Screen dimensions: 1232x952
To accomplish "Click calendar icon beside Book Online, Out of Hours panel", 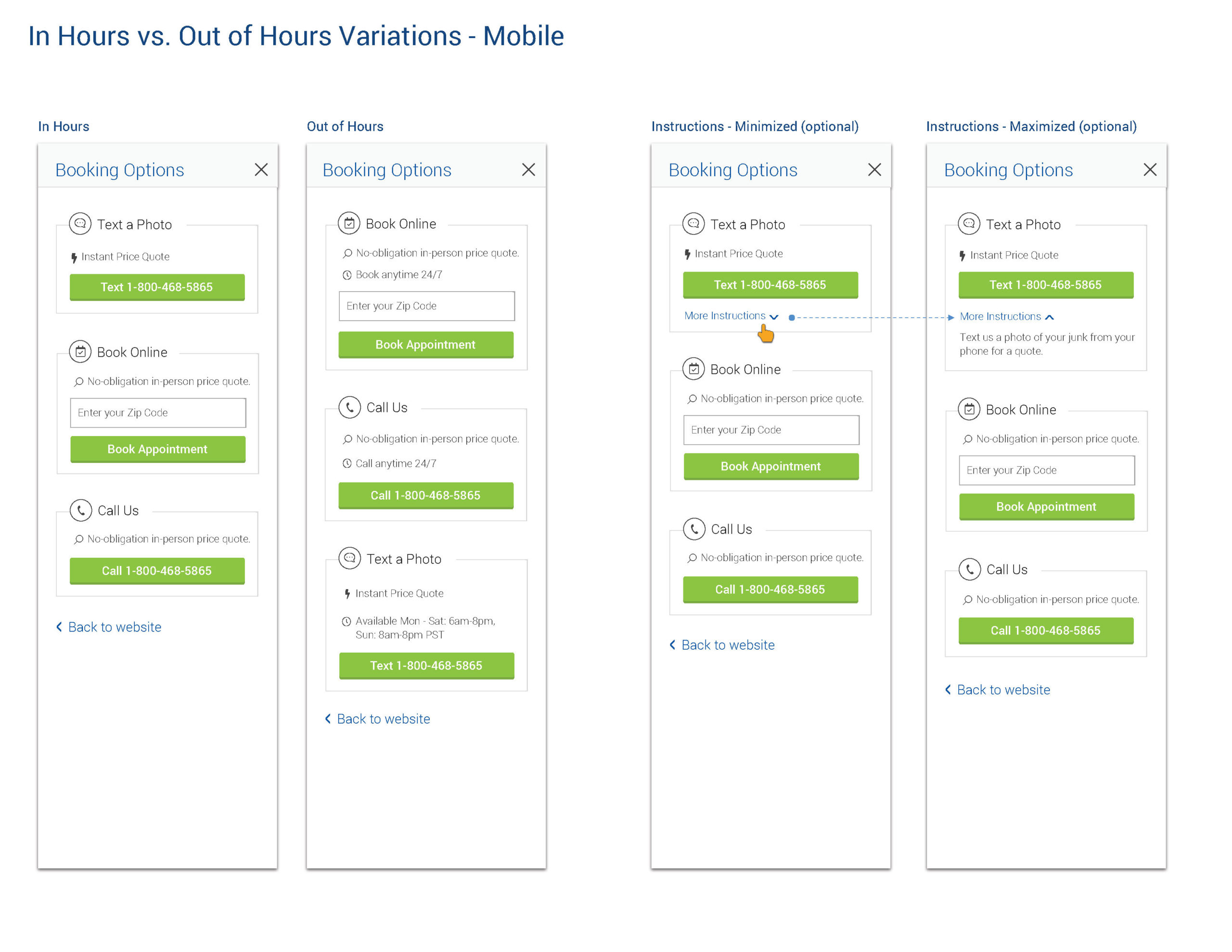I will point(349,223).
